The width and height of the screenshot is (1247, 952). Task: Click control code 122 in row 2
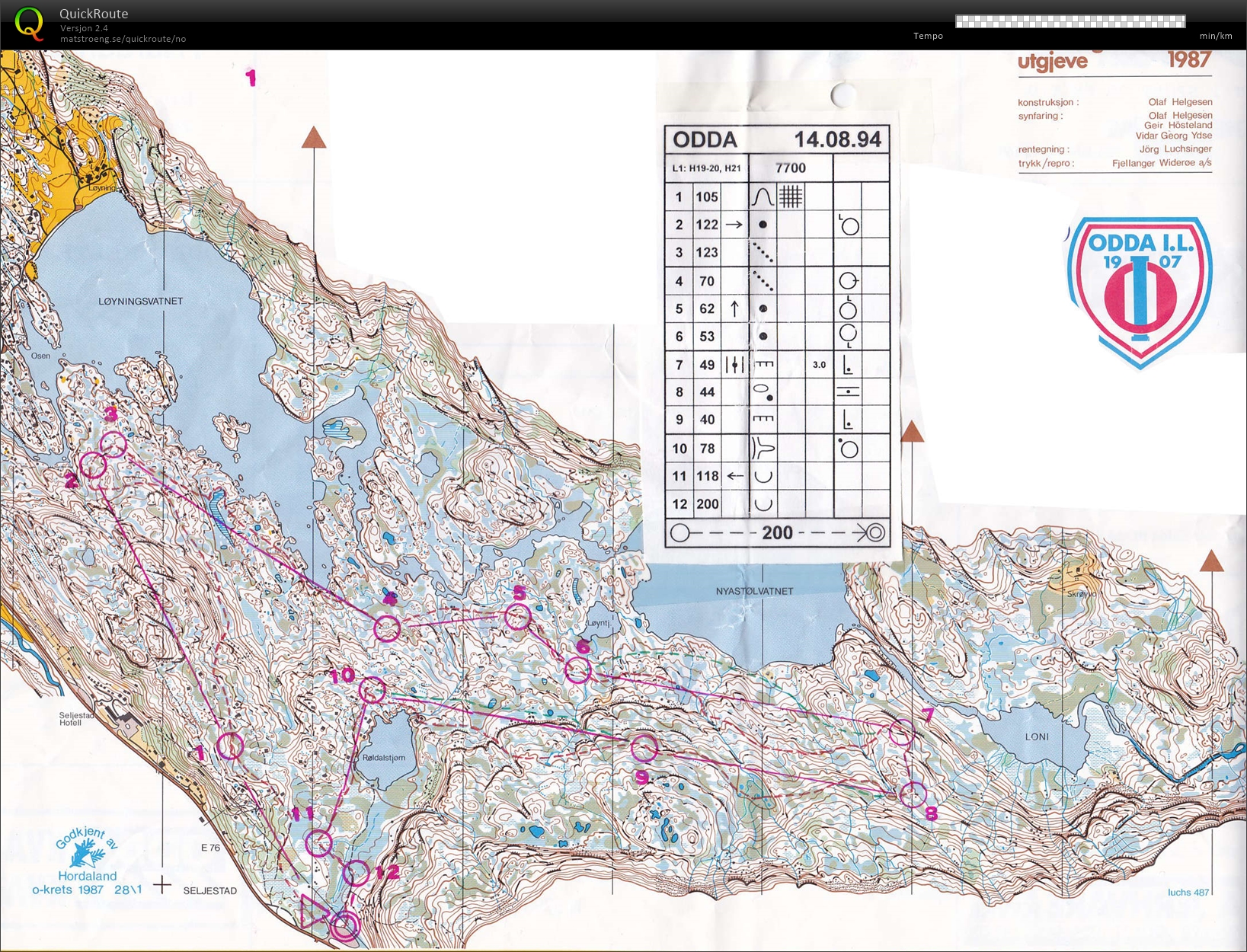(x=707, y=225)
